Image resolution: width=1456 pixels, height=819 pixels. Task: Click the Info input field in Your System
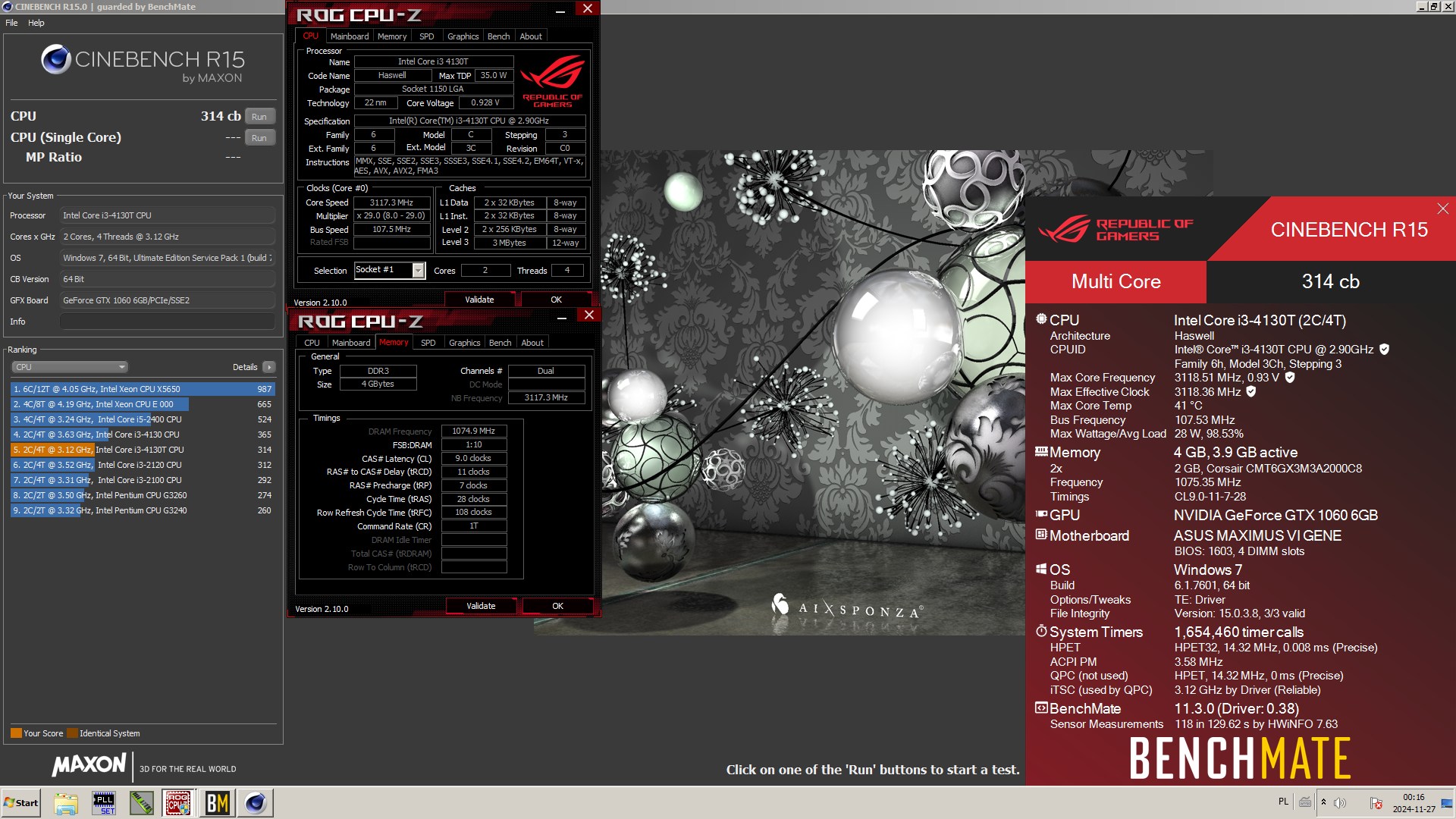[x=167, y=322]
